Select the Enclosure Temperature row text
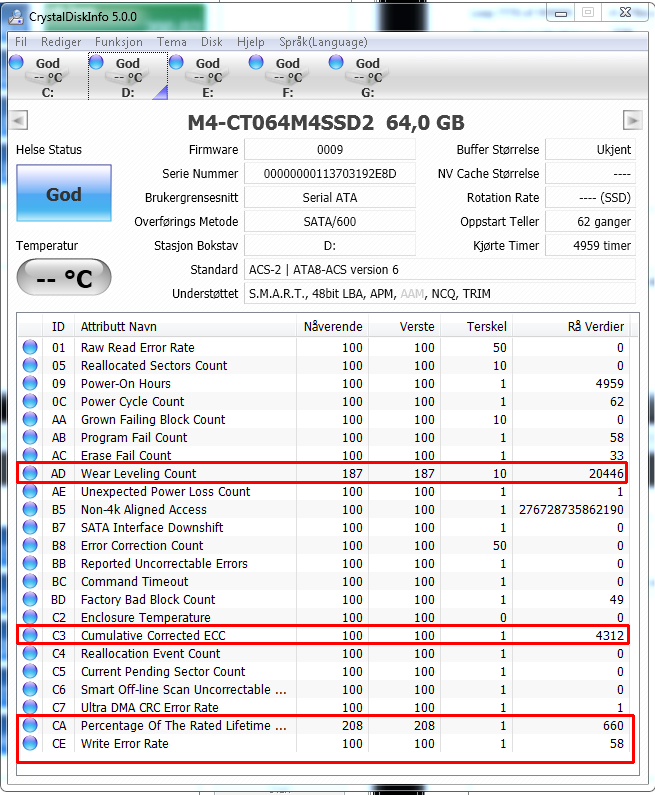 click(145, 618)
